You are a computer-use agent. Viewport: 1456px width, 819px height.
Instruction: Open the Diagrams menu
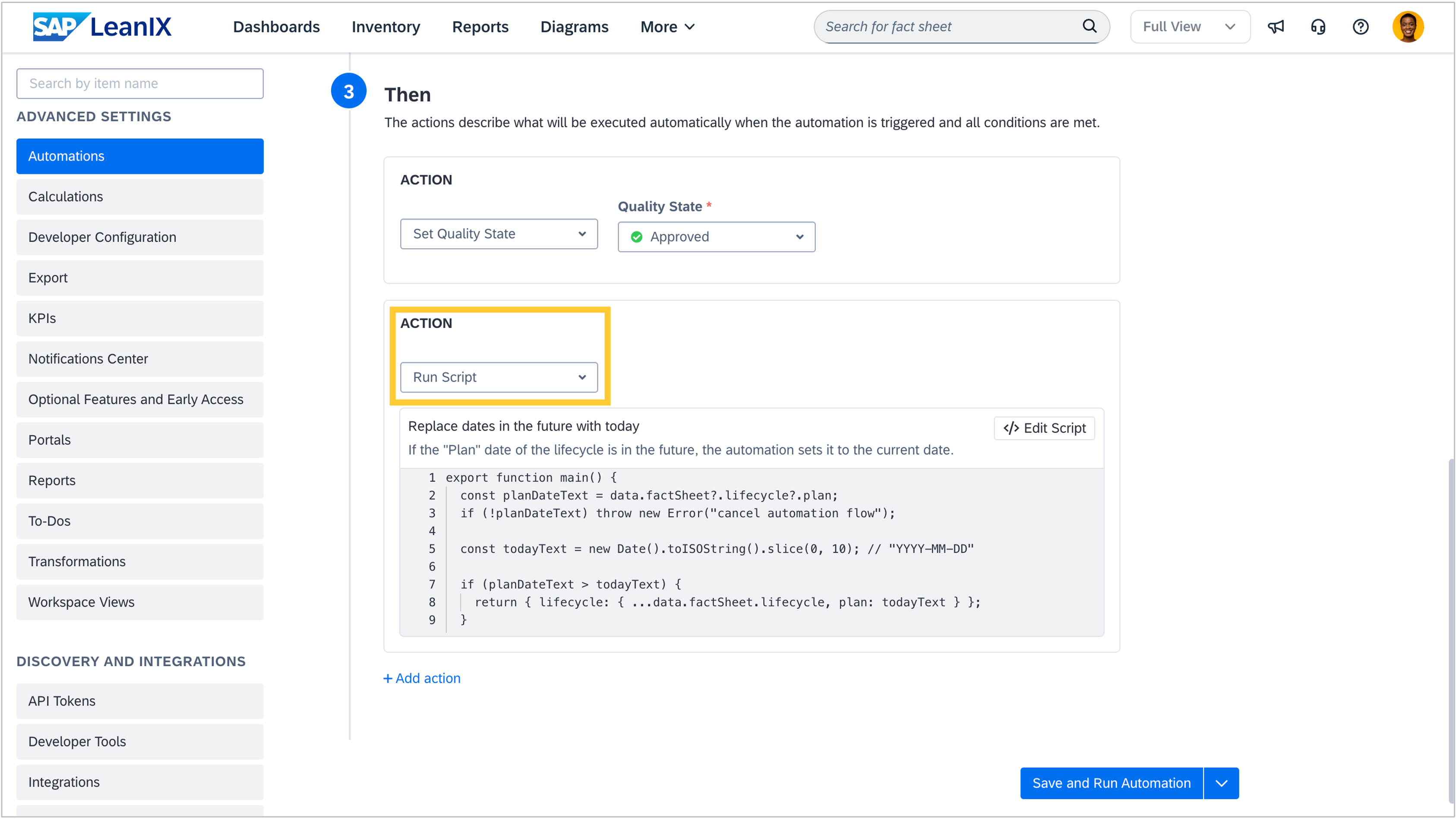[574, 27]
